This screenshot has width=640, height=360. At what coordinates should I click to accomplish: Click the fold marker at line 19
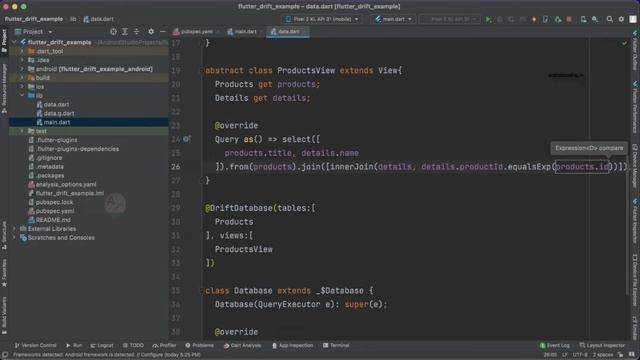pos(201,71)
